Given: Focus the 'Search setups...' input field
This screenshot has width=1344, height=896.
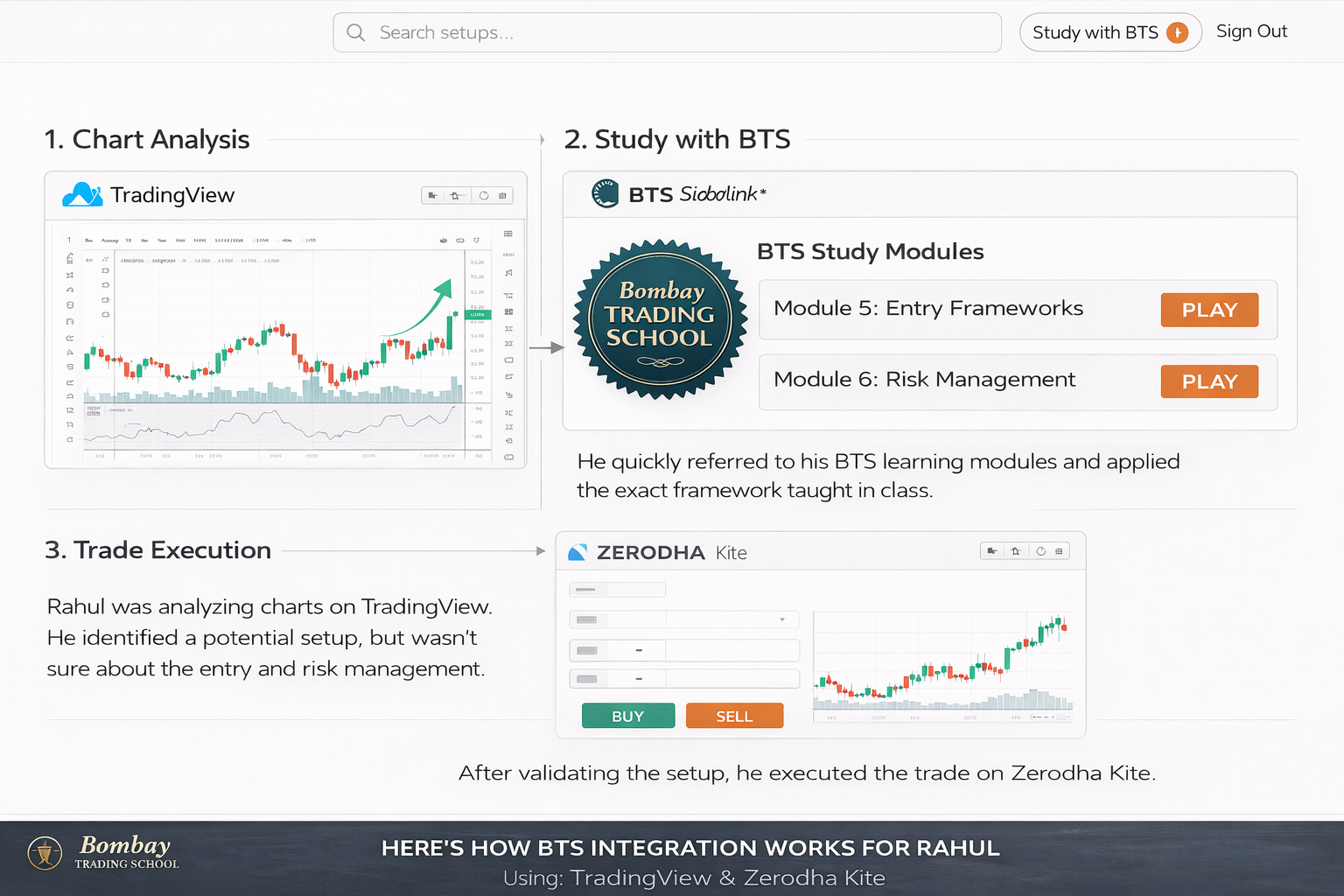Looking at the screenshot, I should [667, 32].
